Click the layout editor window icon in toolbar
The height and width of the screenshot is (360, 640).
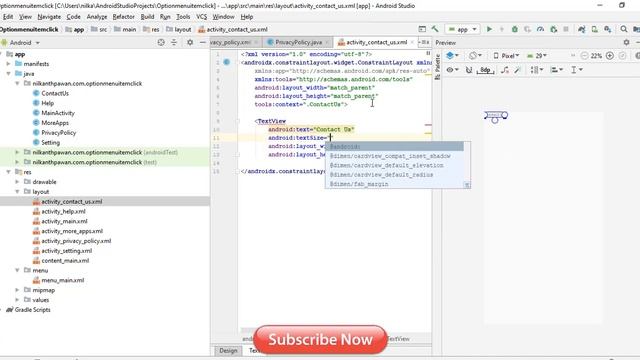[x=422, y=29]
